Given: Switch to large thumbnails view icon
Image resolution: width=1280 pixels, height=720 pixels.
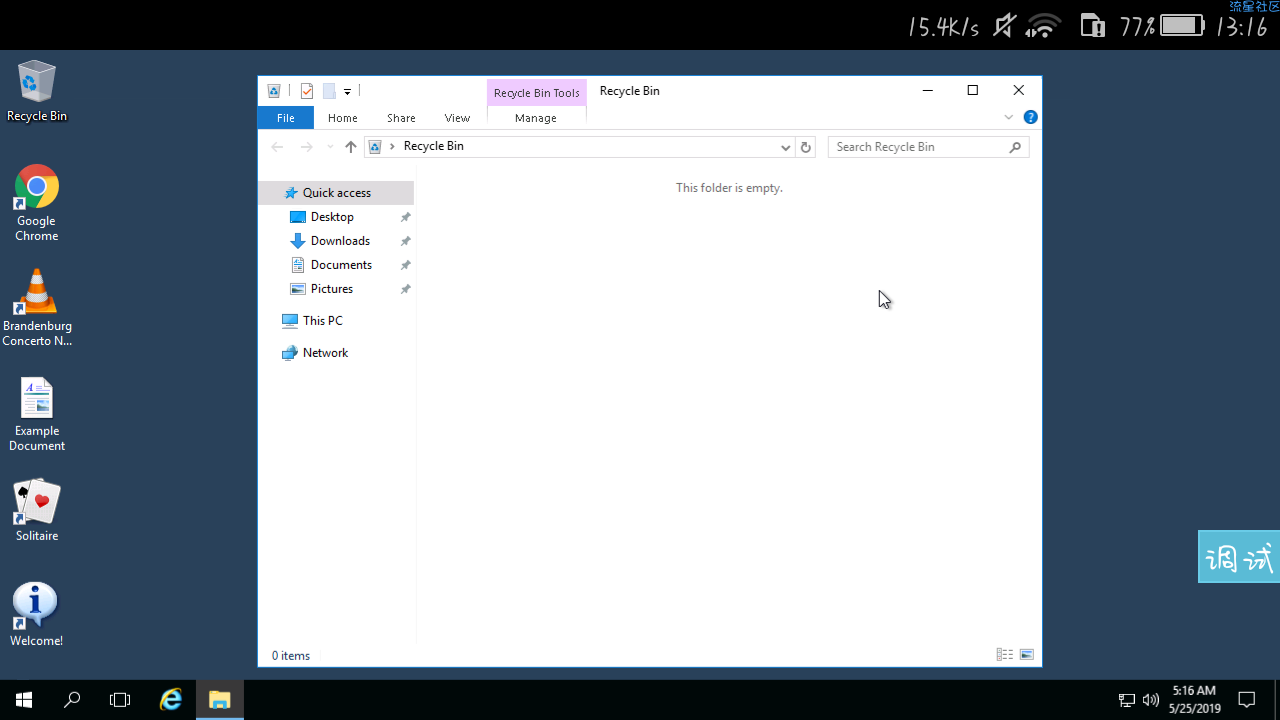Looking at the screenshot, I should pos(1026,655).
